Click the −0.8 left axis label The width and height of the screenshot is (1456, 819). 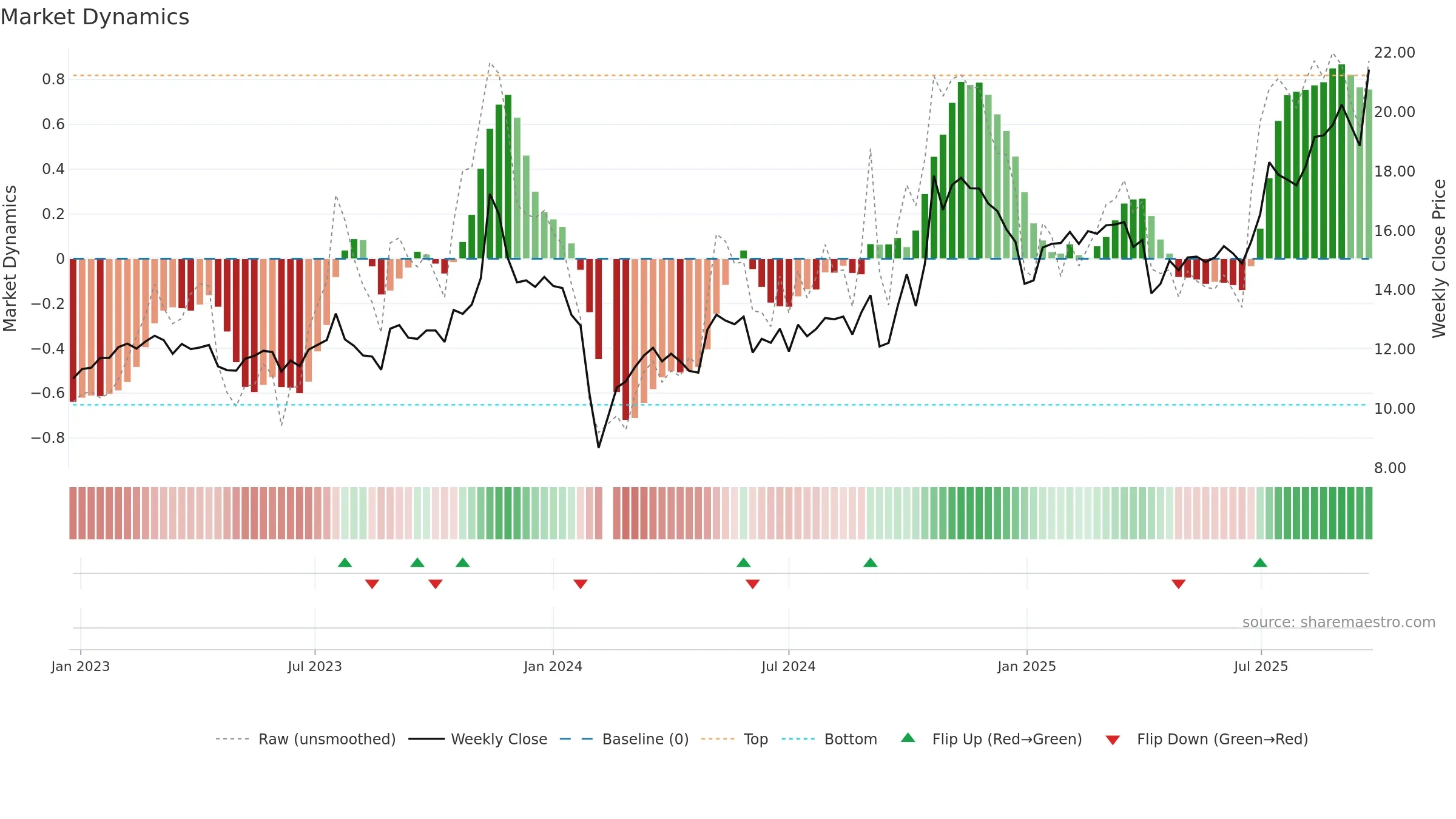tap(48, 438)
